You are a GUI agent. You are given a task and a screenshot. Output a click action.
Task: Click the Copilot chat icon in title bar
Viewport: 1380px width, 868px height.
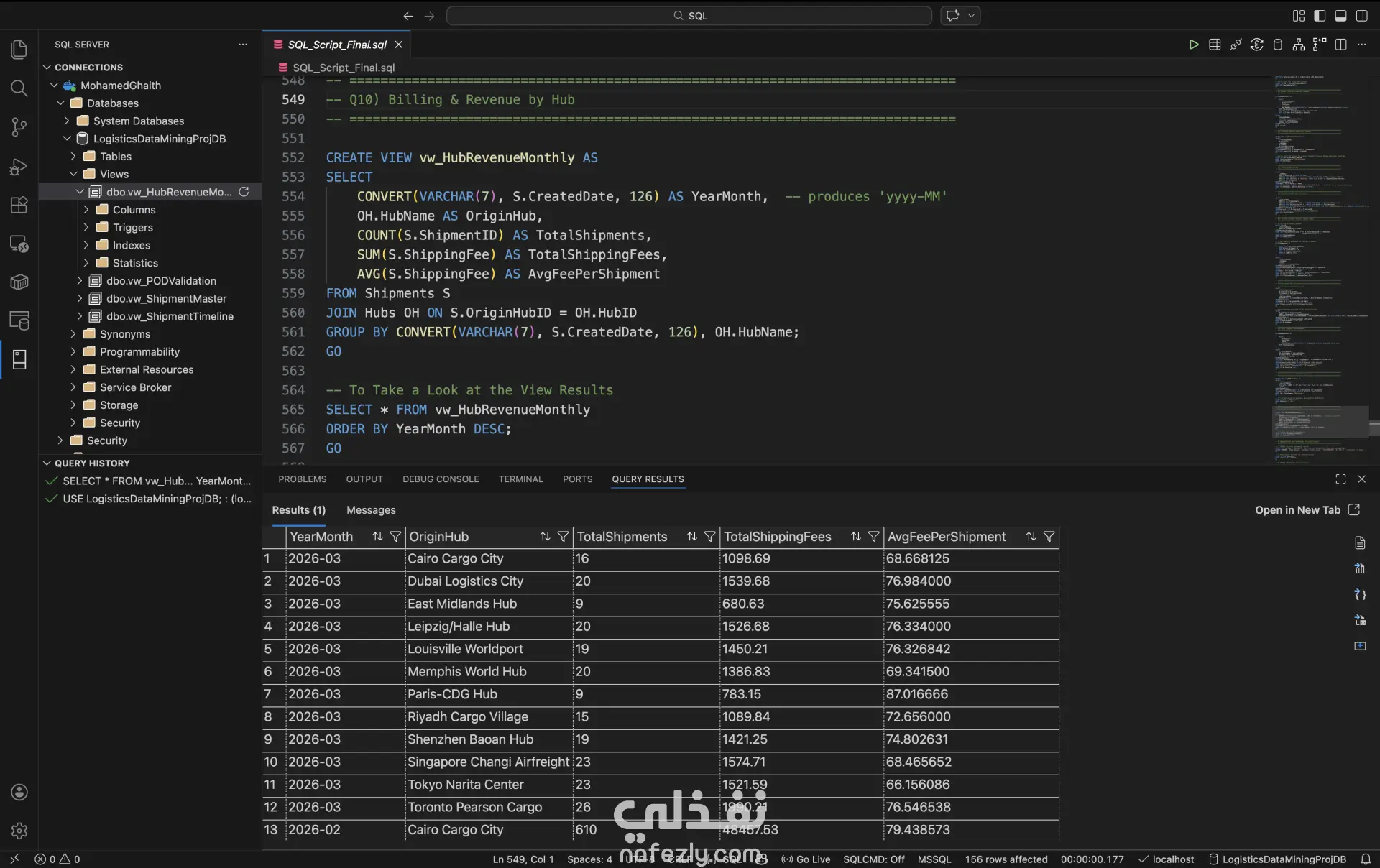point(952,16)
